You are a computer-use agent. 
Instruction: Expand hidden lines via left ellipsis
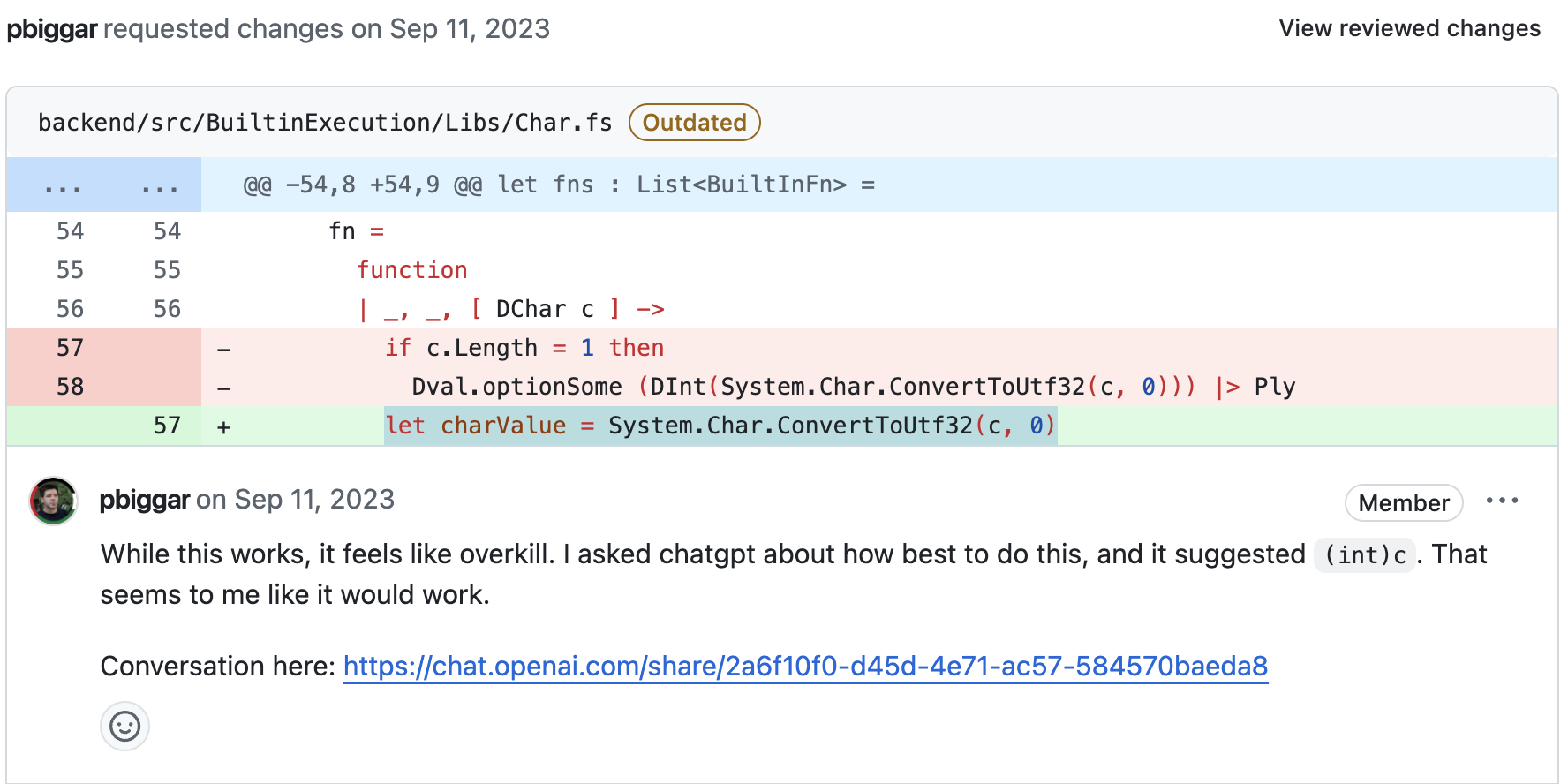point(63,185)
